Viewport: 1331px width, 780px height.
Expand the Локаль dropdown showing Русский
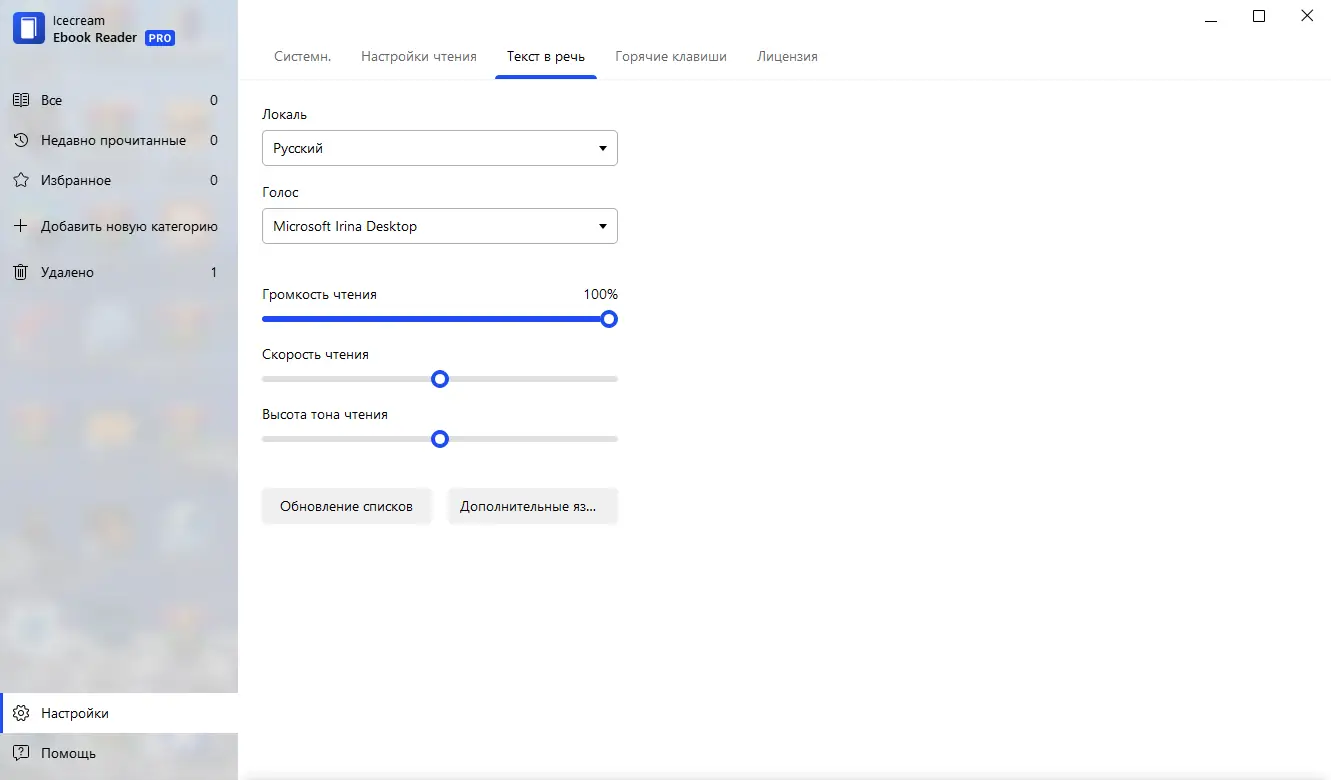(x=439, y=148)
